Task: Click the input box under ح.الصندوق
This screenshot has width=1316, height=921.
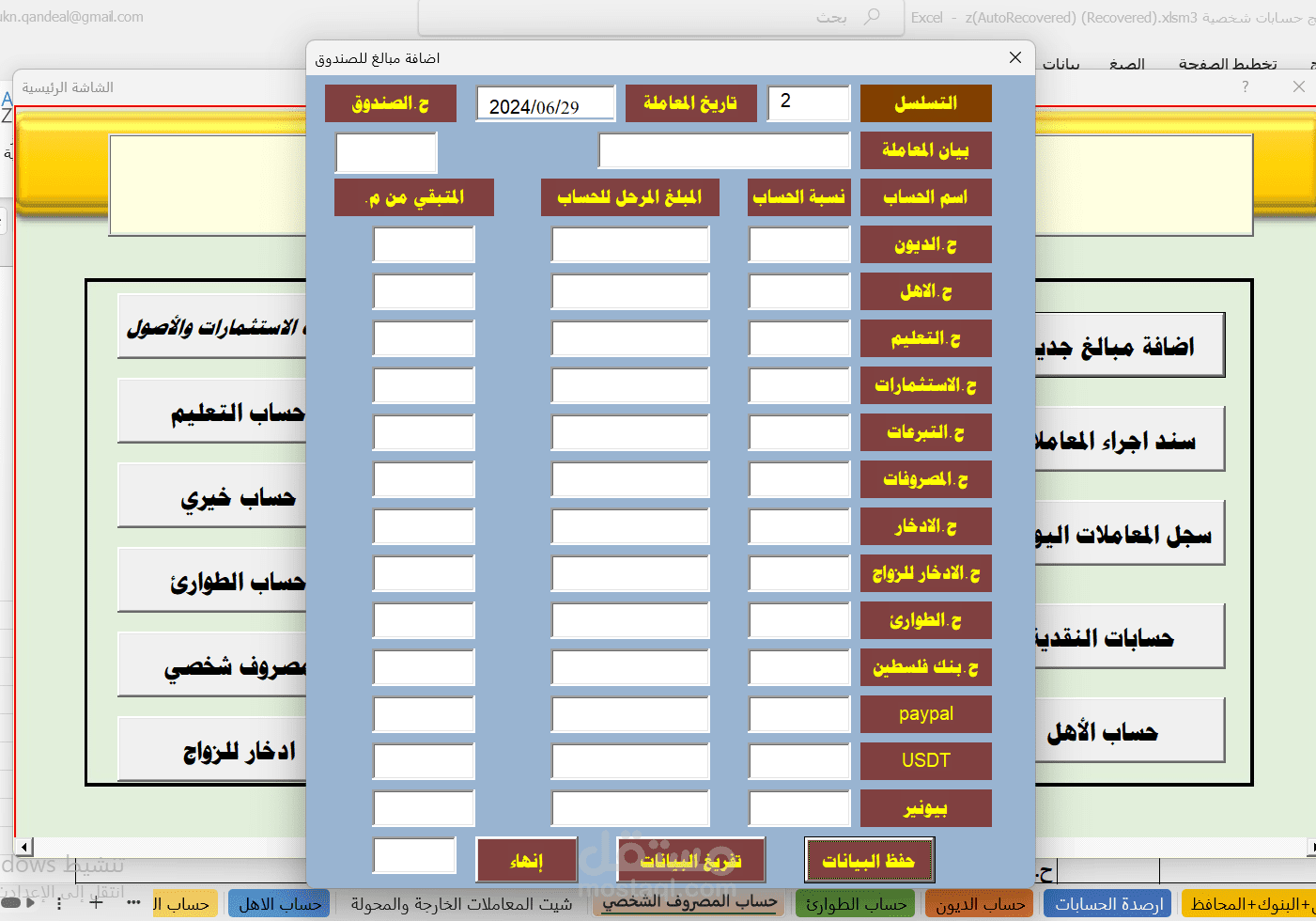Action: pyautogui.click(x=386, y=152)
